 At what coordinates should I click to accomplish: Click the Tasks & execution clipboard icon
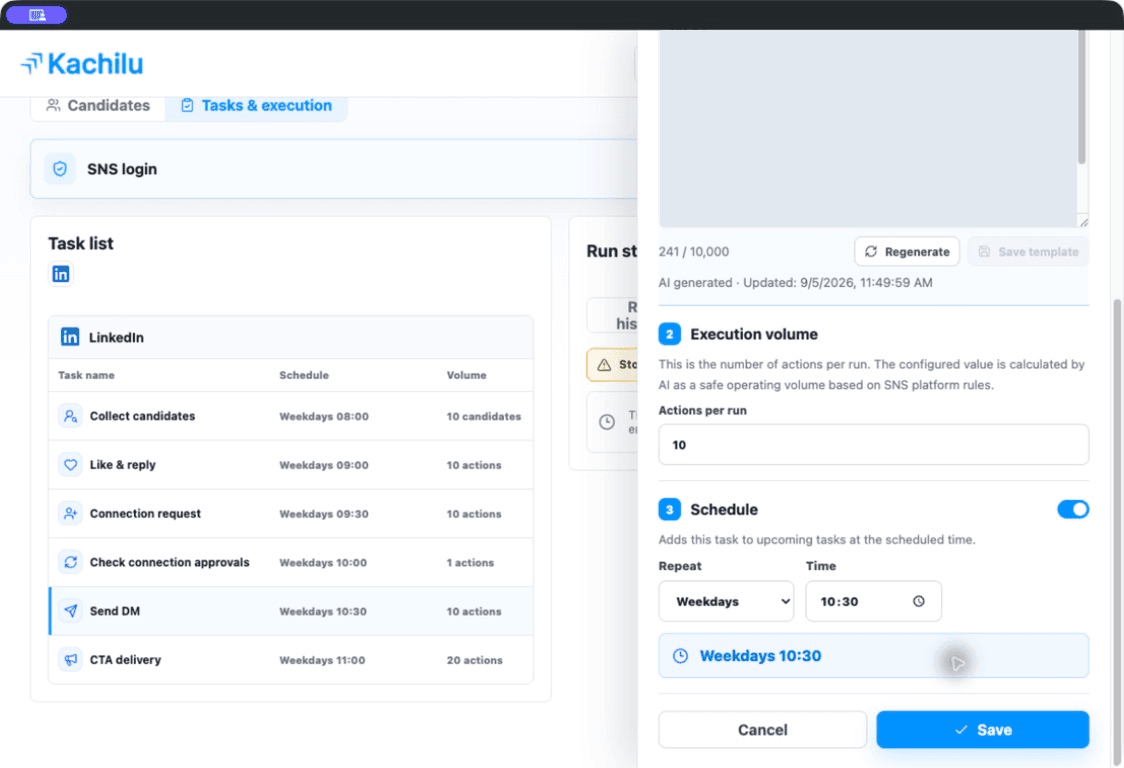click(187, 105)
